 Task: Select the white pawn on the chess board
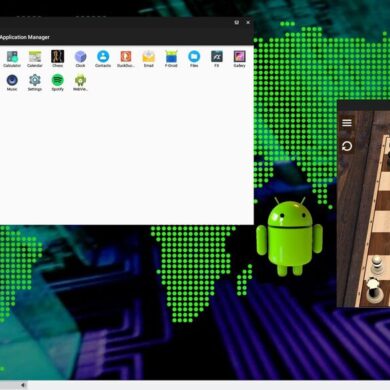376,265
